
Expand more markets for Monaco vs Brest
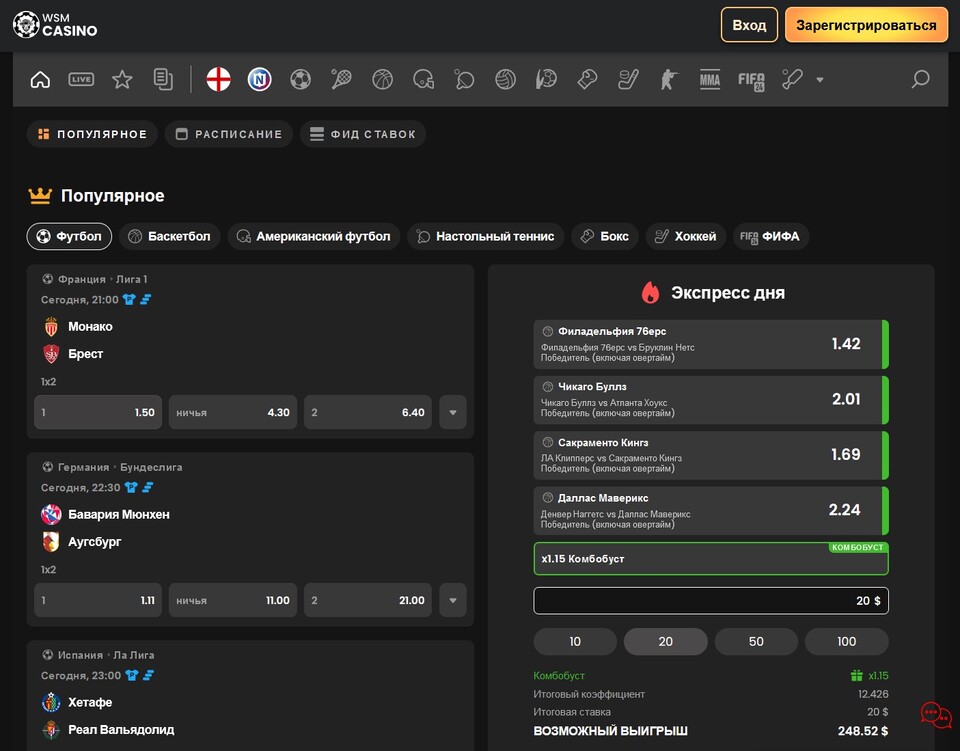click(x=453, y=413)
